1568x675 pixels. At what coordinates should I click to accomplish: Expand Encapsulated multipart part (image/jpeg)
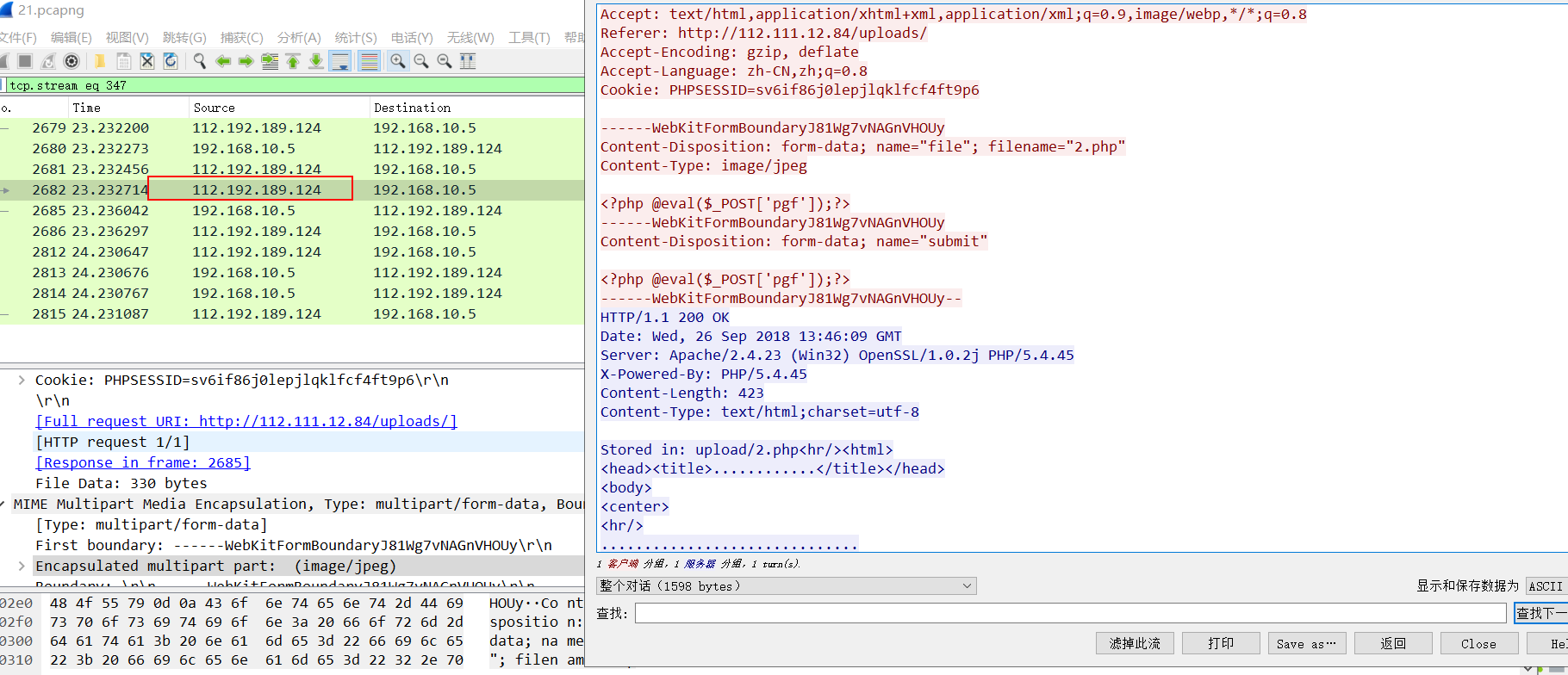pyautogui.click(x=22, y=566)
